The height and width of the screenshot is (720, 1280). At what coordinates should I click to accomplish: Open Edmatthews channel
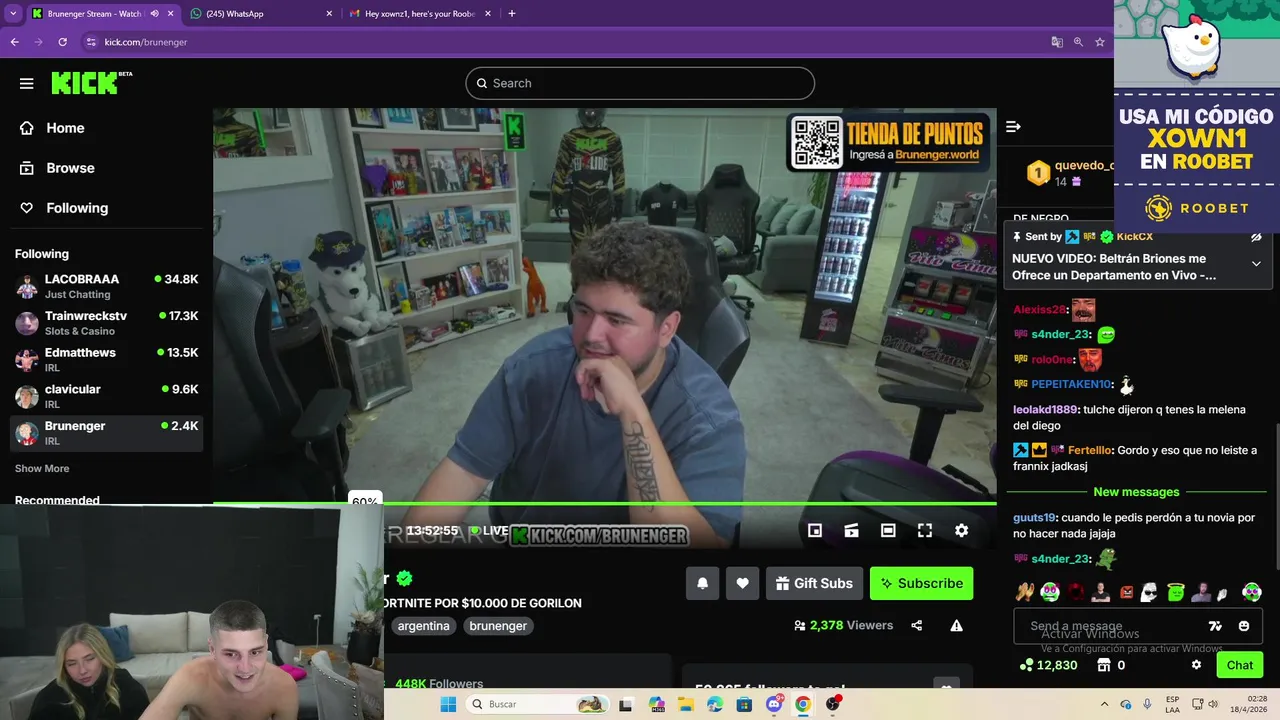pyautogui.click(x=106, y=359)
